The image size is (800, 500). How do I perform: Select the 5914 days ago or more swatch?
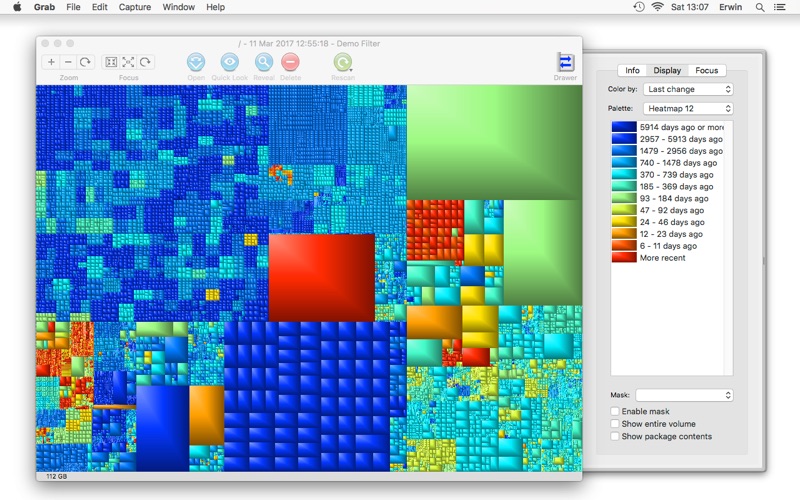[624, 127]
